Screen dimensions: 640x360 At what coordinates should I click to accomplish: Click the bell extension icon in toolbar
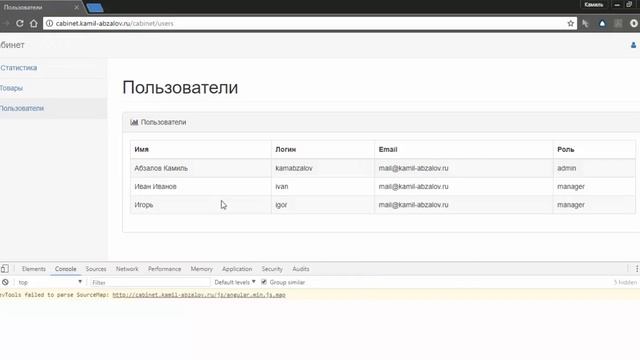point(602,23)
